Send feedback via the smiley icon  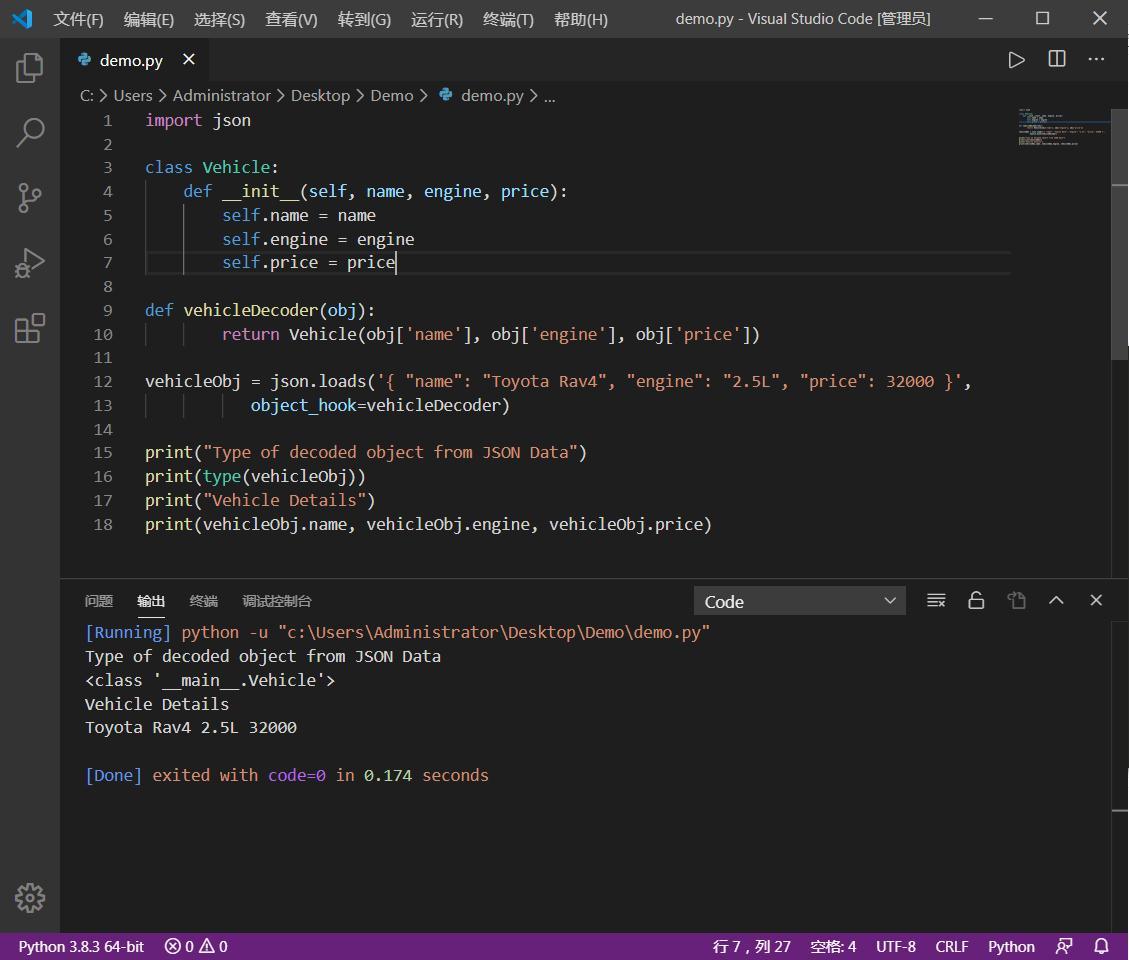tap(1063, 946)
